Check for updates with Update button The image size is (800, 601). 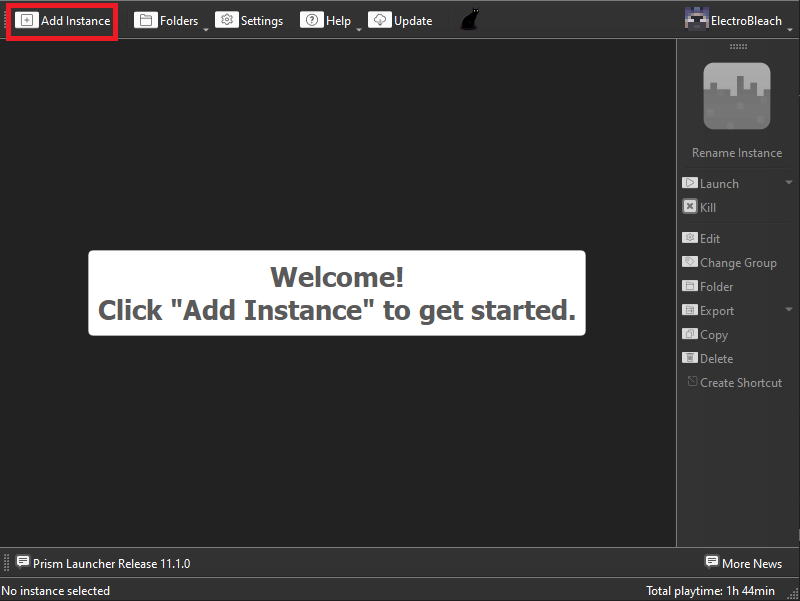pos(401,20)
